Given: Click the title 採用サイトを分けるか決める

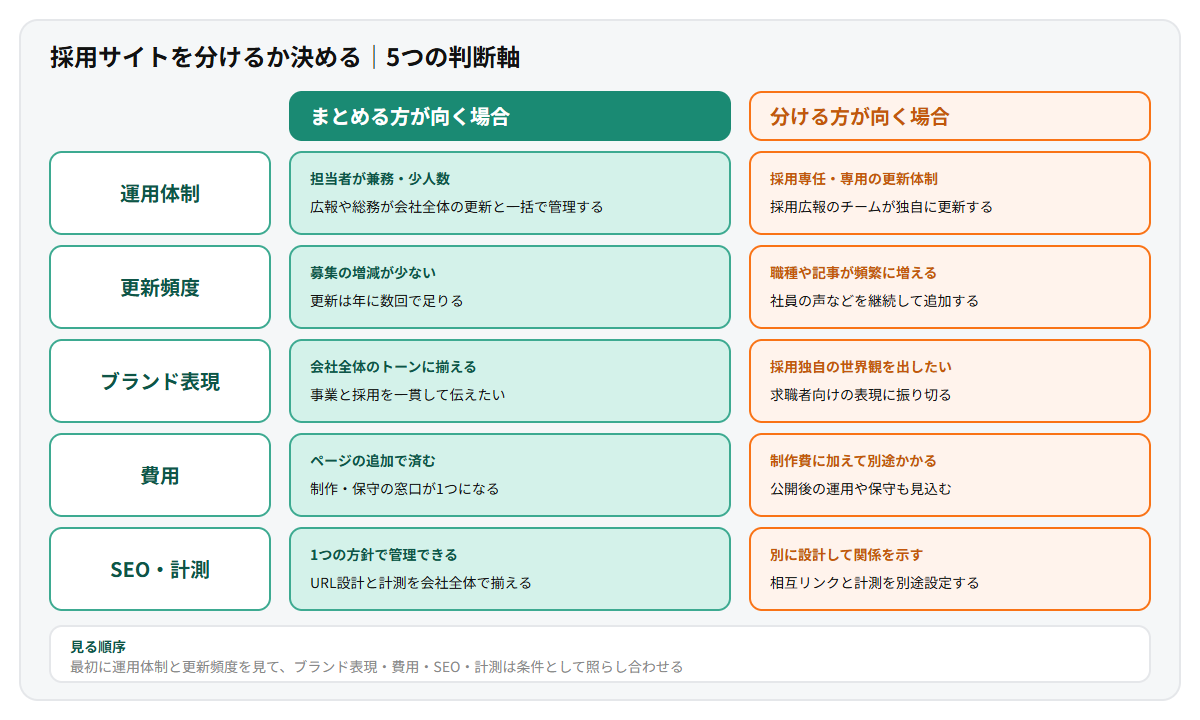Looking at the screenshot, I should coord(205,58).
